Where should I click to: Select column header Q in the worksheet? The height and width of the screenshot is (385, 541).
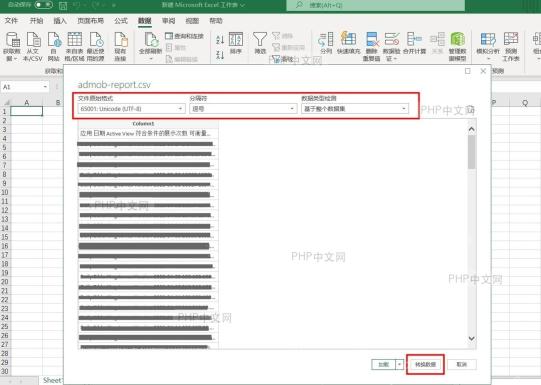(525, 102)
